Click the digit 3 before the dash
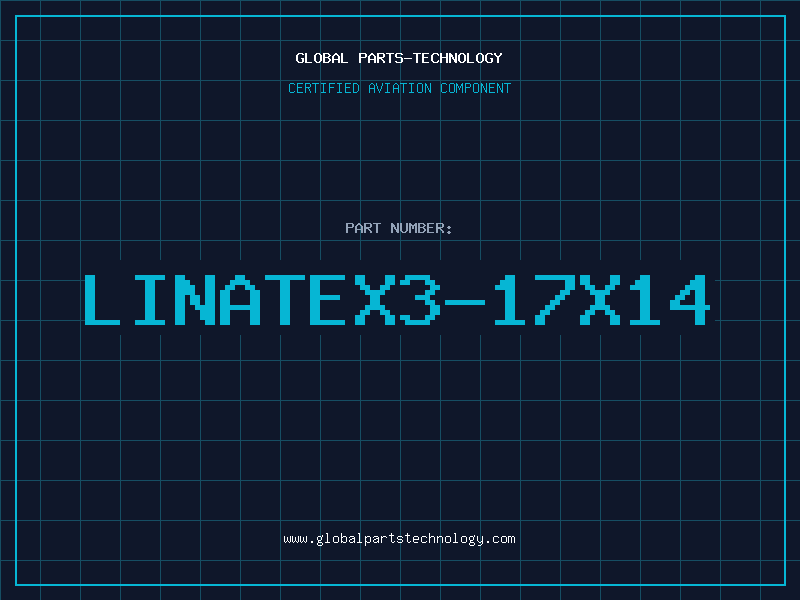800x600 pixels. point(420,300)
